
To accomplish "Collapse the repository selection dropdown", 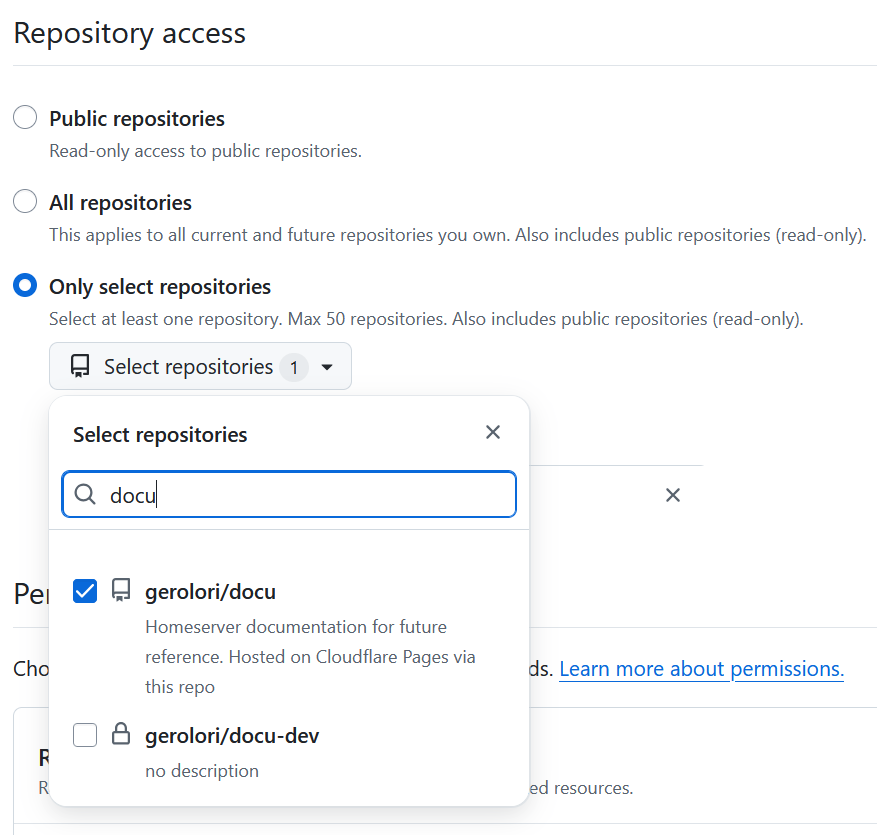I will coord(200,366).
